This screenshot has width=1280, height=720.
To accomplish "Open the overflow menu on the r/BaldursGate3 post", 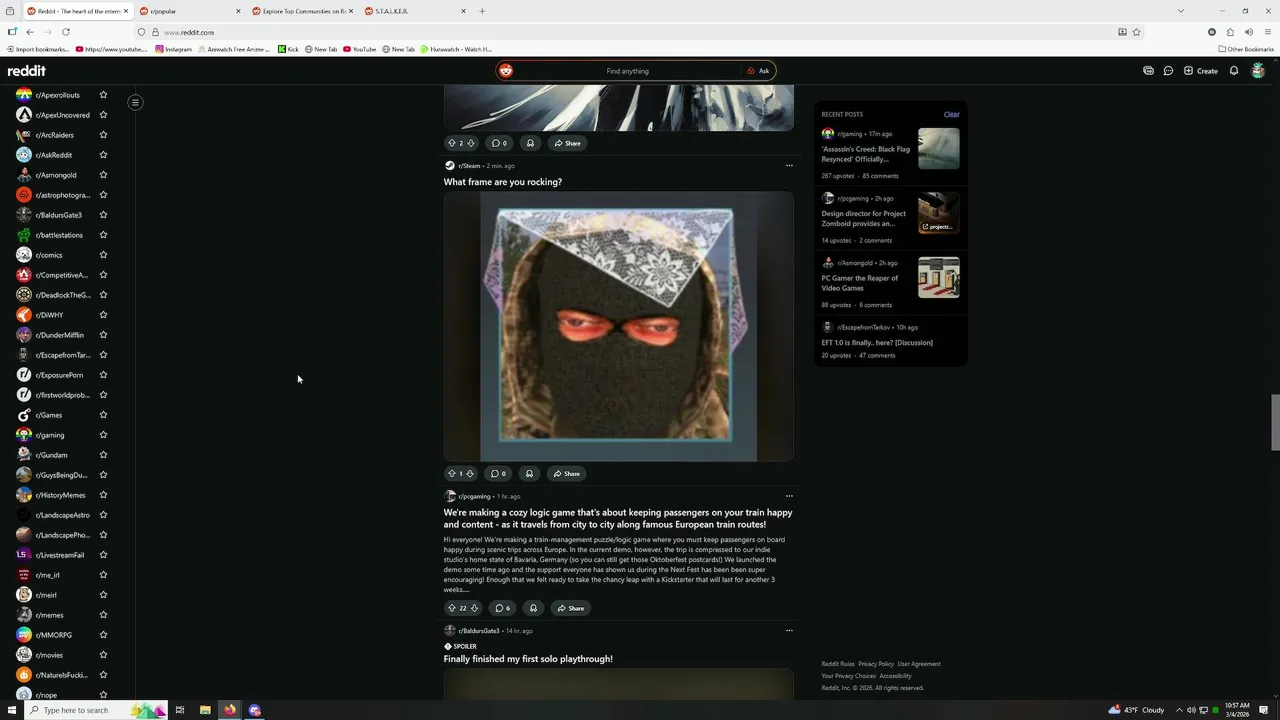I will [789, 631].
